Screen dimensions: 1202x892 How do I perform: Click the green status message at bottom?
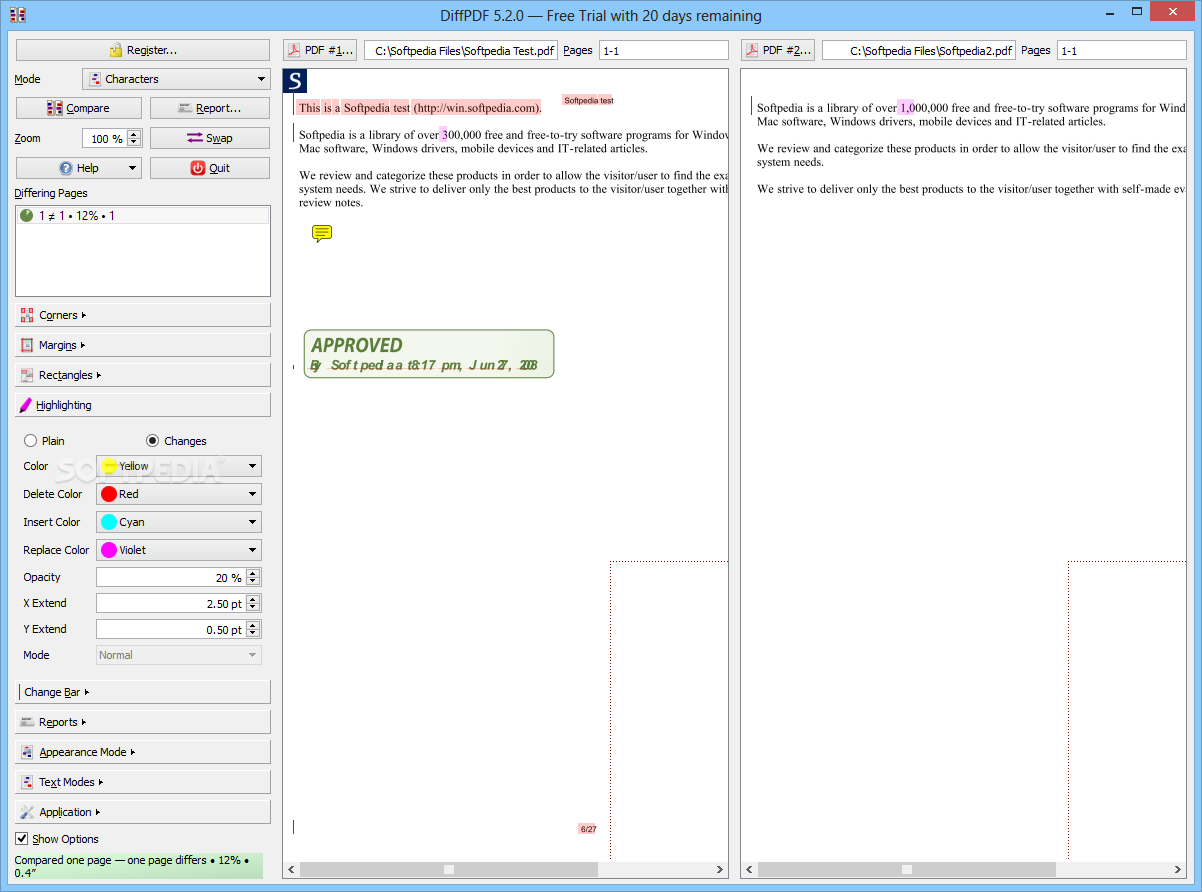tap(138, 866)
